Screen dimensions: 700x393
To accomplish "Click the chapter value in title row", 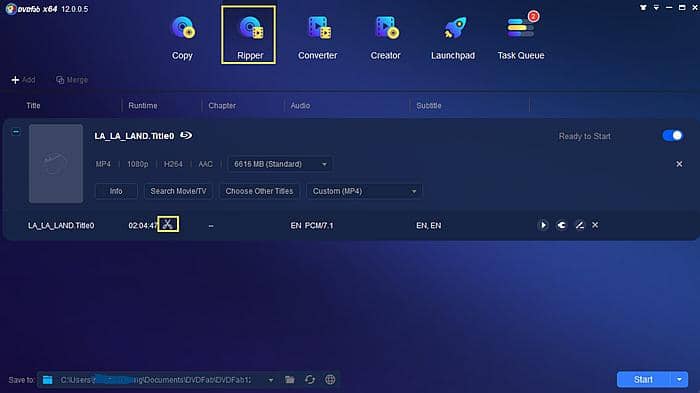I will click(211, 226).
